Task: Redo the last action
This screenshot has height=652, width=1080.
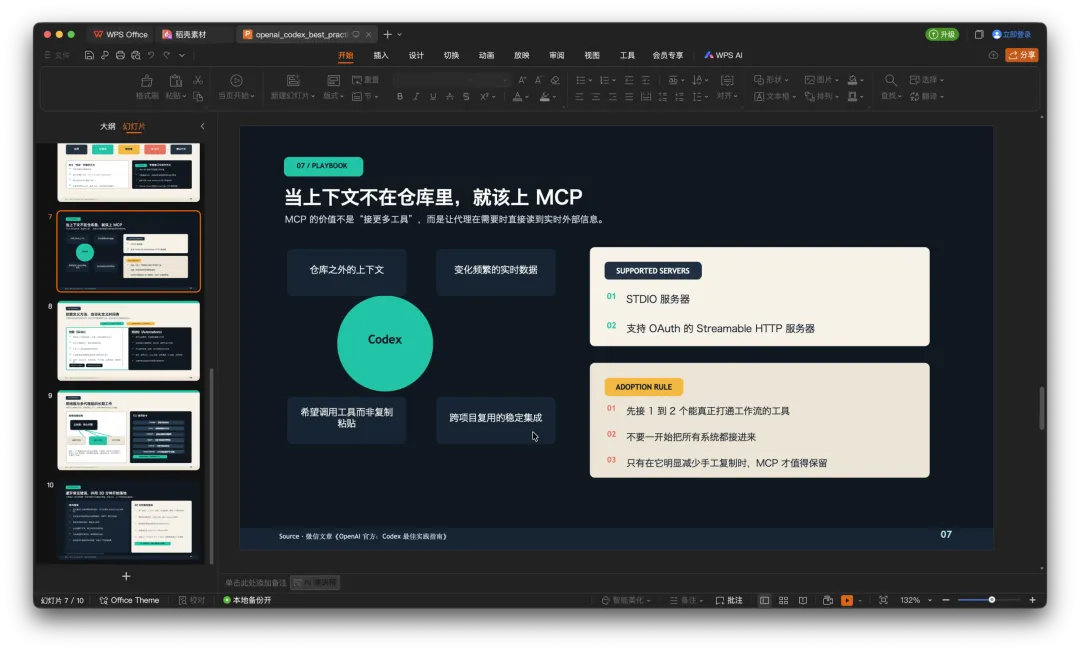Action: pyautogui.click(x=167, y=55)
